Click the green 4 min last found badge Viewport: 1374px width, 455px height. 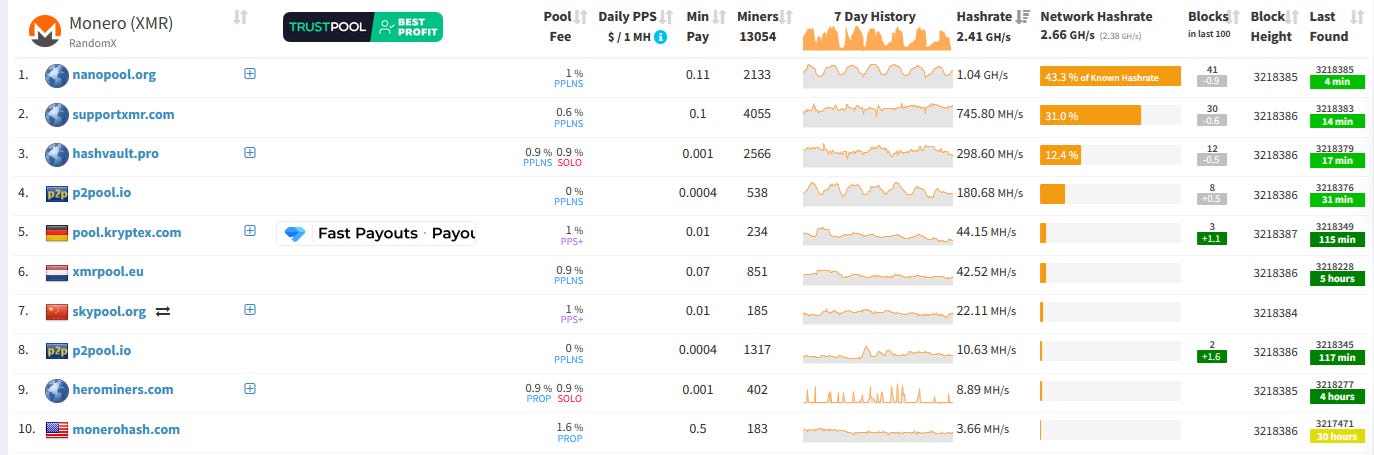1337,82
